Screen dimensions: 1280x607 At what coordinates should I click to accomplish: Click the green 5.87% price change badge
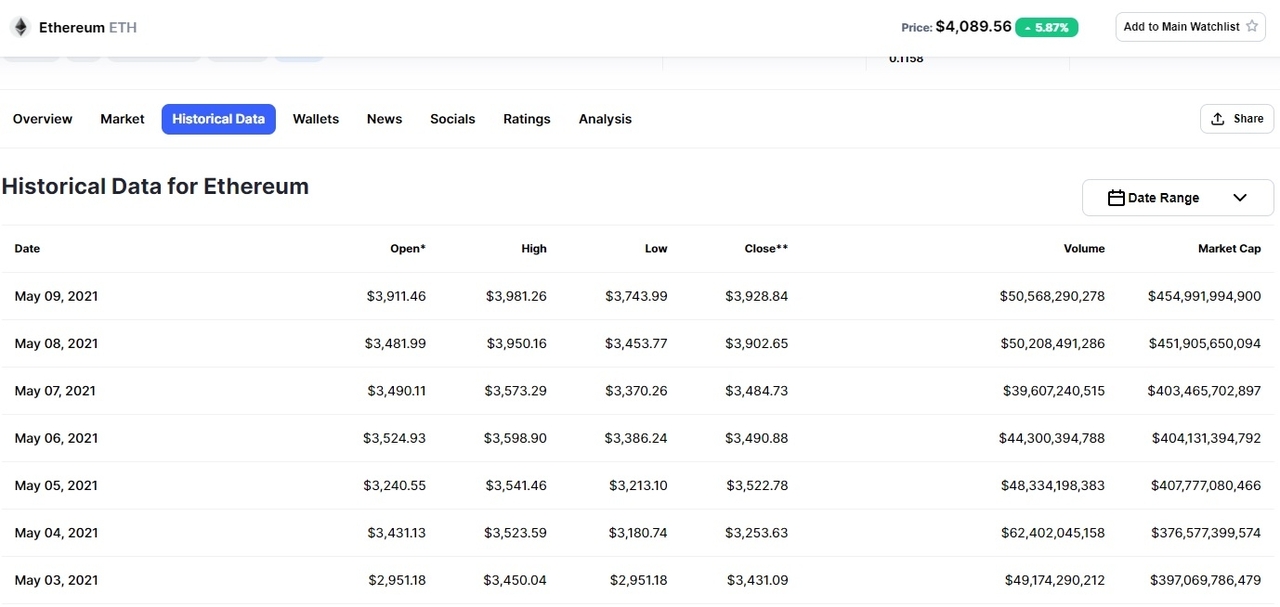click(1047, 28)
